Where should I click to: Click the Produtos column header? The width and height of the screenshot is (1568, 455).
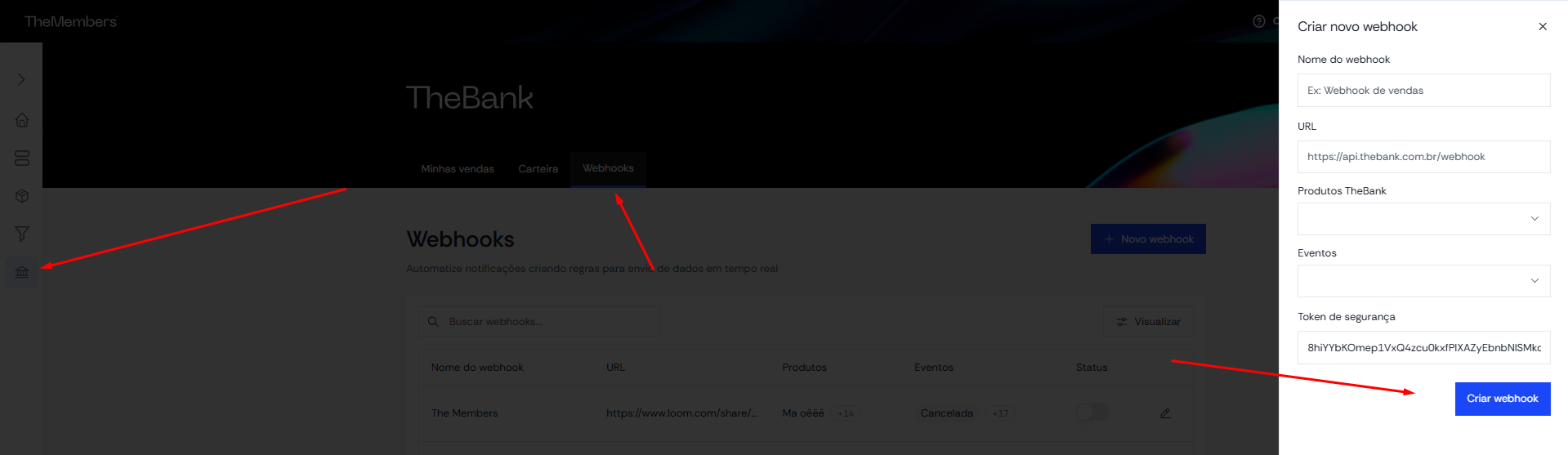point(804,368)
